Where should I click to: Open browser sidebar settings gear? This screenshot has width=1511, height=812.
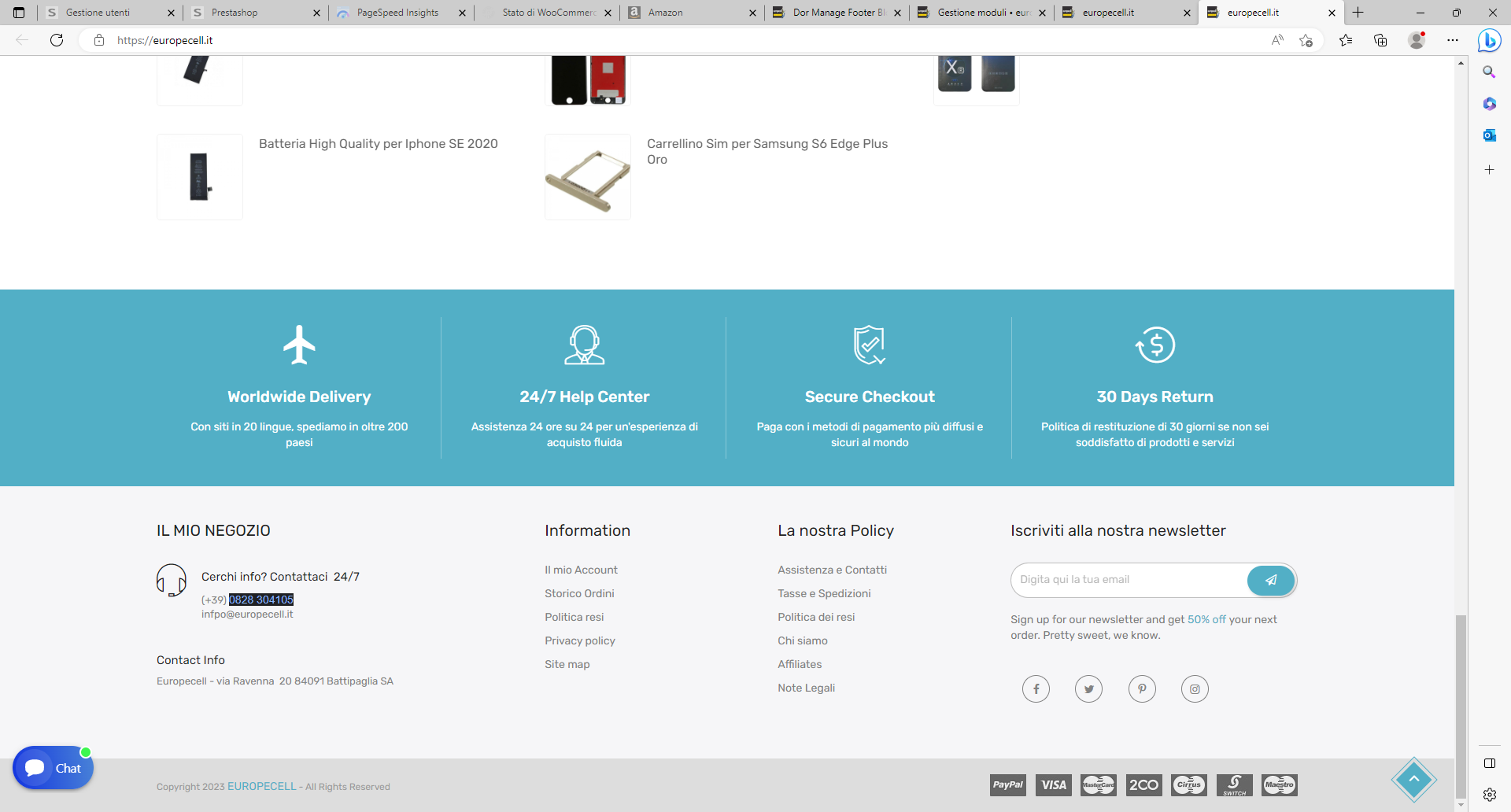[x=1489, y=795]
